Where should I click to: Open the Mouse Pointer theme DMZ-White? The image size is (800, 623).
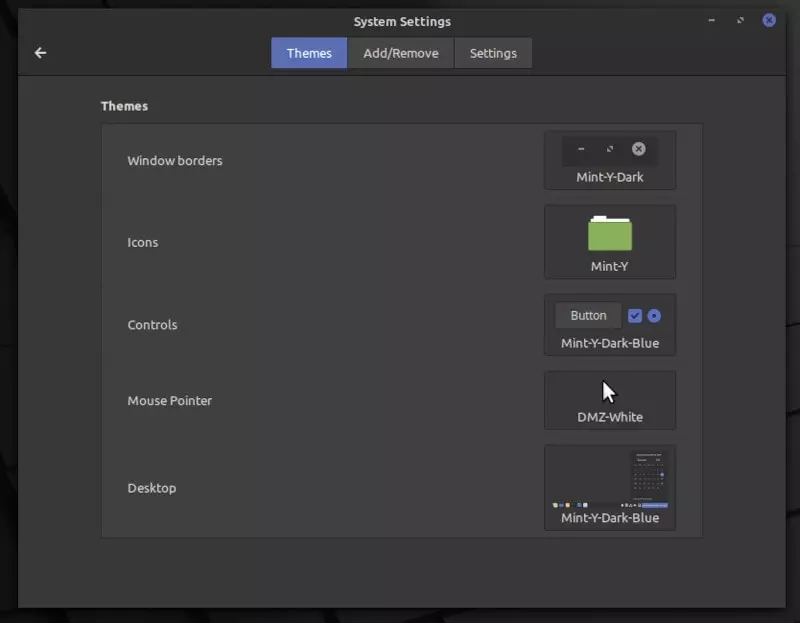click(610, 401)
